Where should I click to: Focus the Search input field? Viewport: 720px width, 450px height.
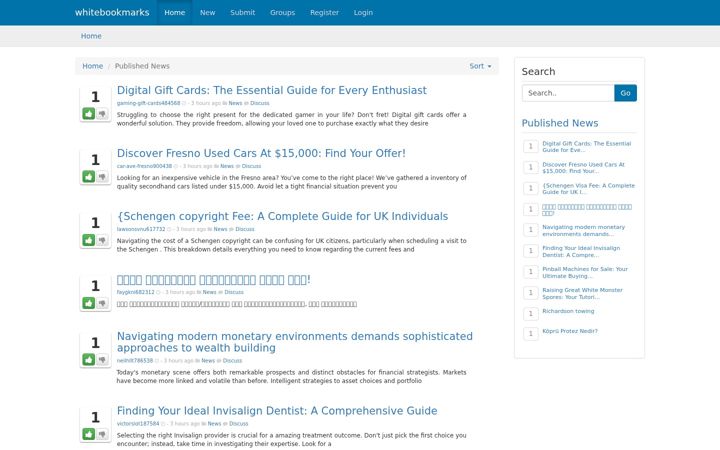568,93
